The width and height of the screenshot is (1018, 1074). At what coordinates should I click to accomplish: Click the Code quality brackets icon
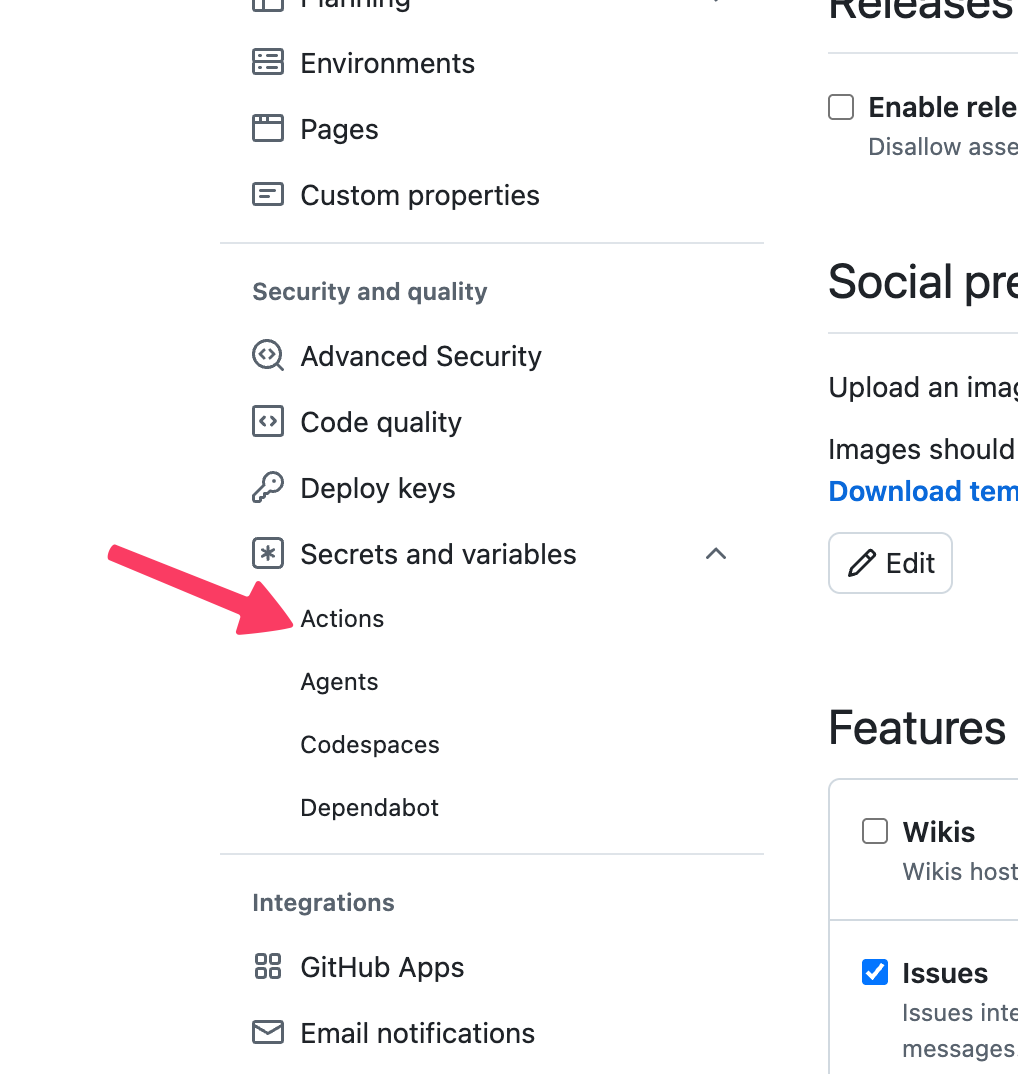coord(268,421)
